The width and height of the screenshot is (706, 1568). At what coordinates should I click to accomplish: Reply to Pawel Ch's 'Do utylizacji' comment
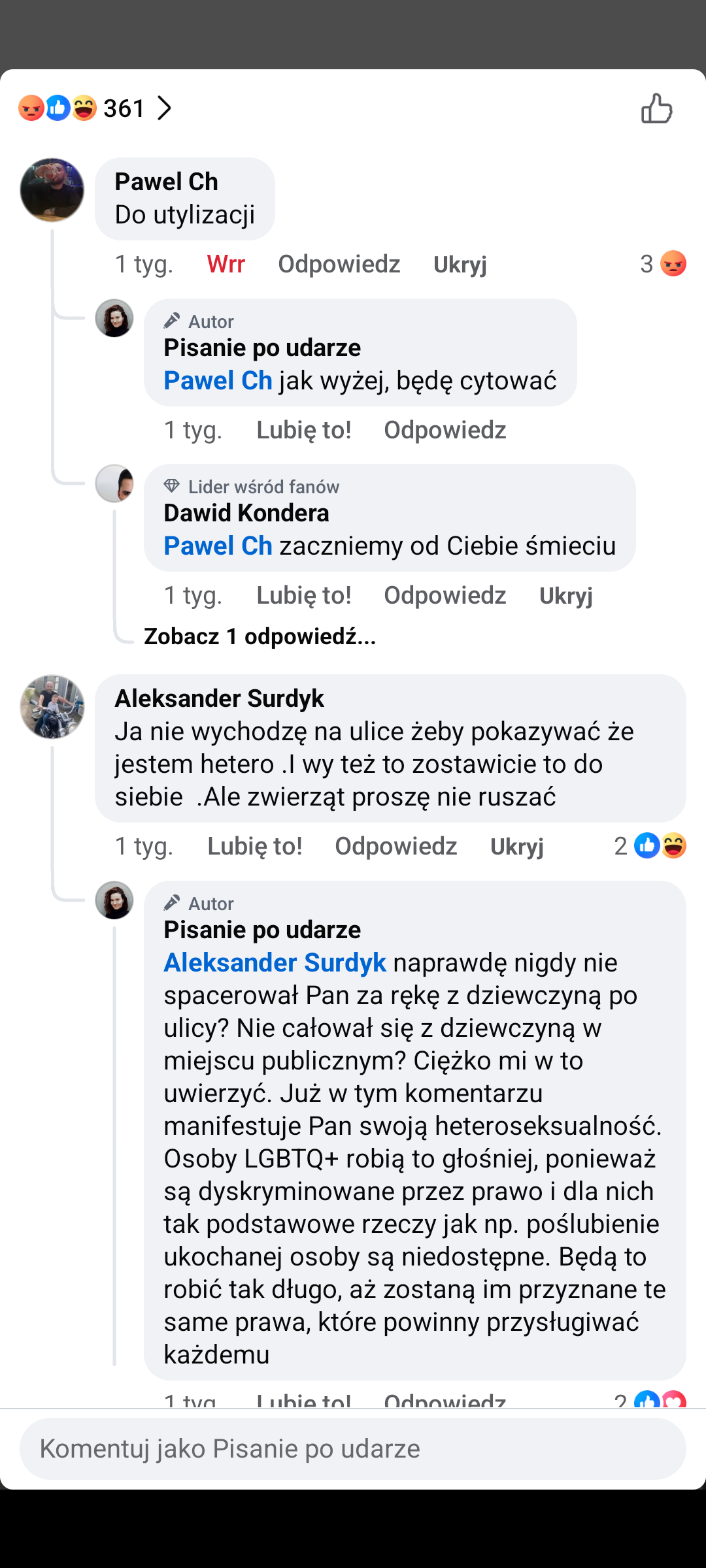pos(339,264)
